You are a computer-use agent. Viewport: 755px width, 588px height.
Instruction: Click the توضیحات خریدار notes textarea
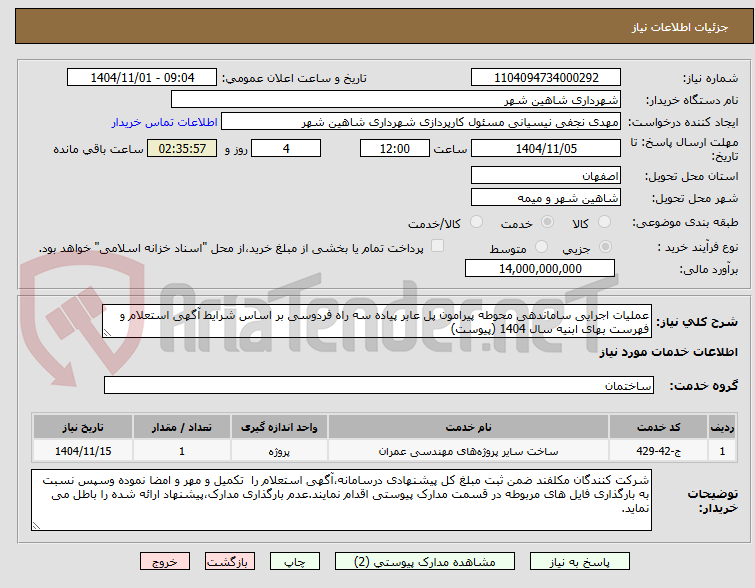[x=341, y=500]
